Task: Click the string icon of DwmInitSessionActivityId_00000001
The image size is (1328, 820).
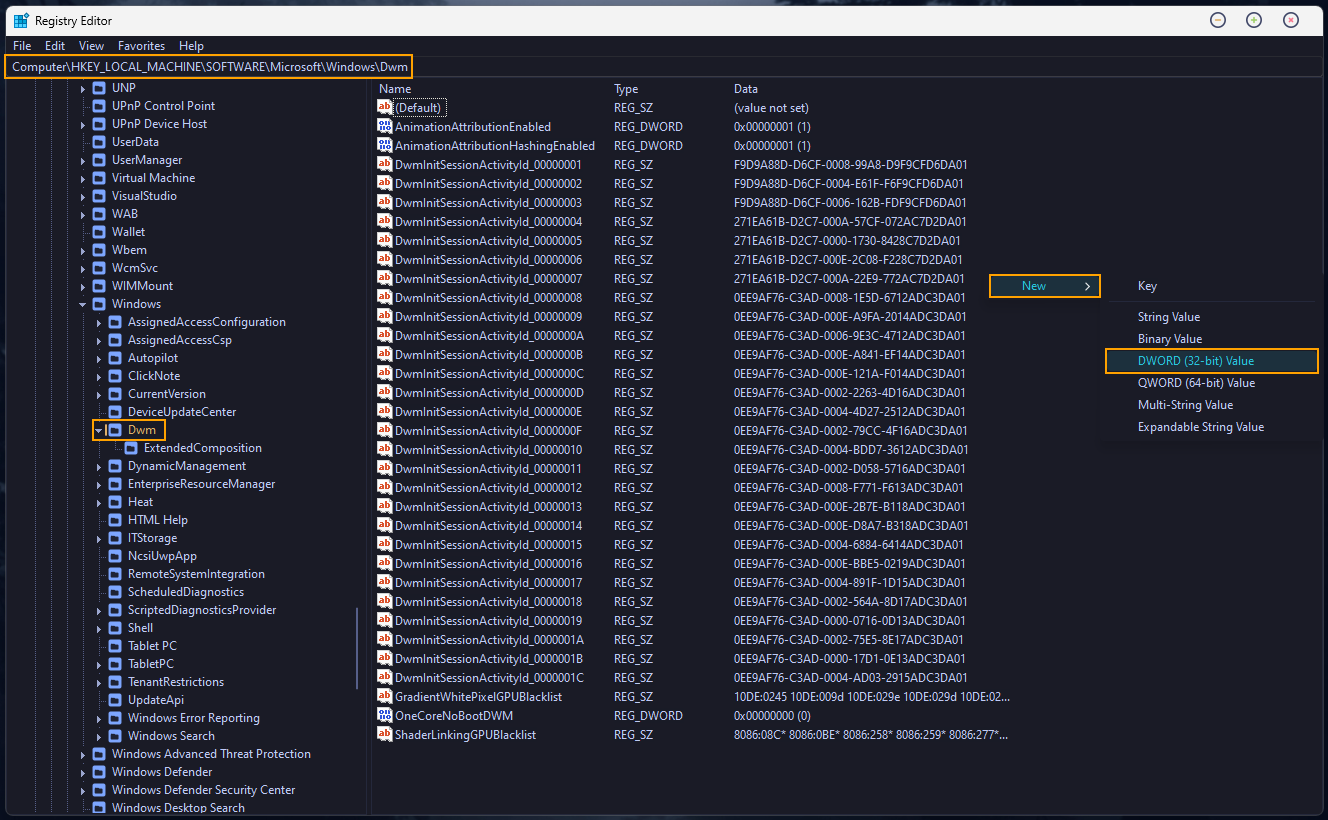Action: [385, 164]
